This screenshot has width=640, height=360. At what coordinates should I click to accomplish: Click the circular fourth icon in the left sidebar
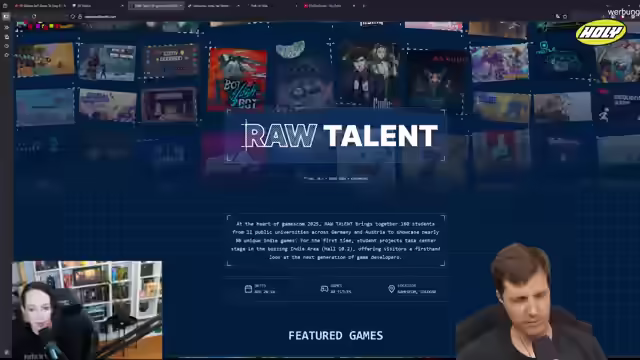[x=6, y=46]
